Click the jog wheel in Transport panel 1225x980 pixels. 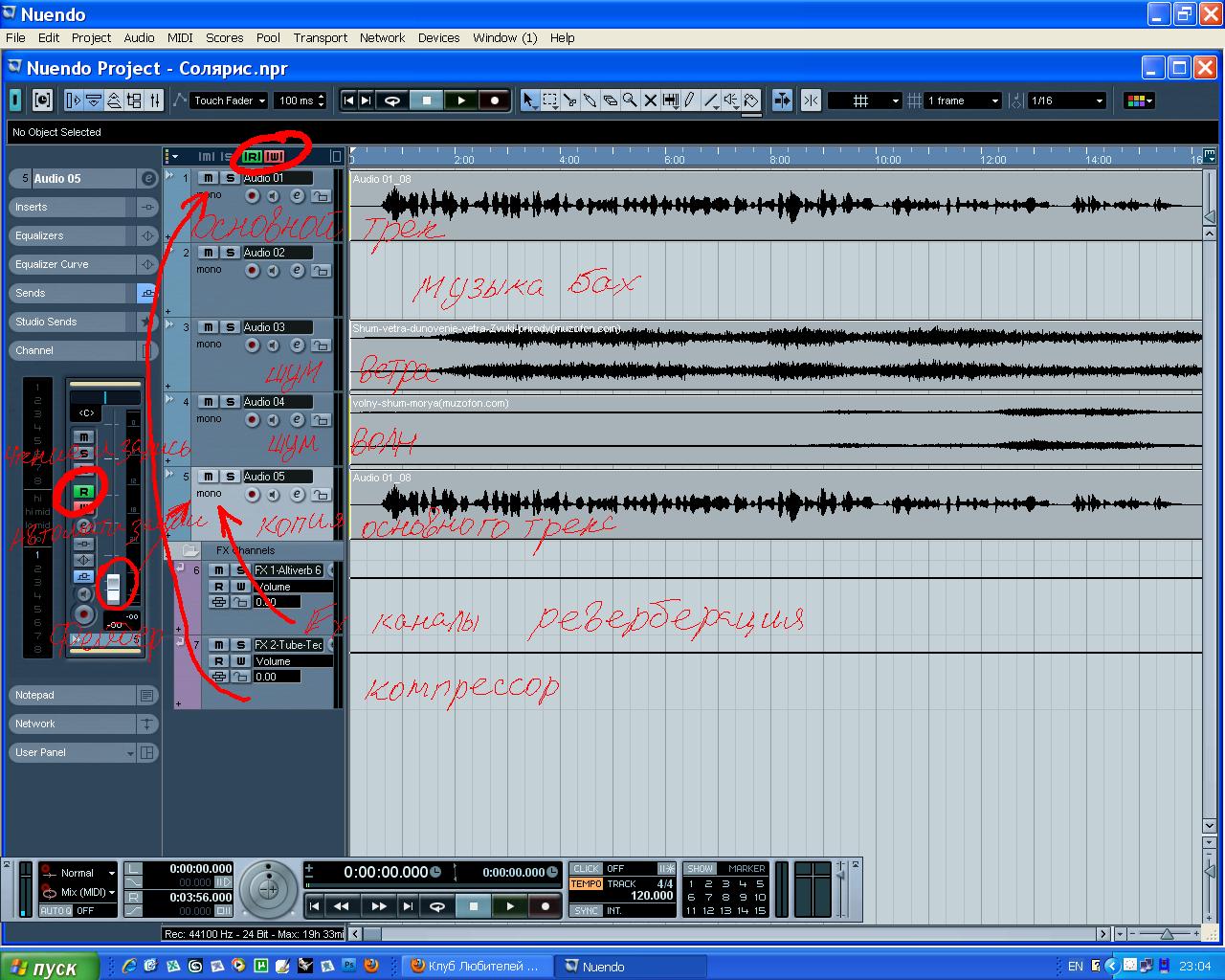click(x=269, y=889)
